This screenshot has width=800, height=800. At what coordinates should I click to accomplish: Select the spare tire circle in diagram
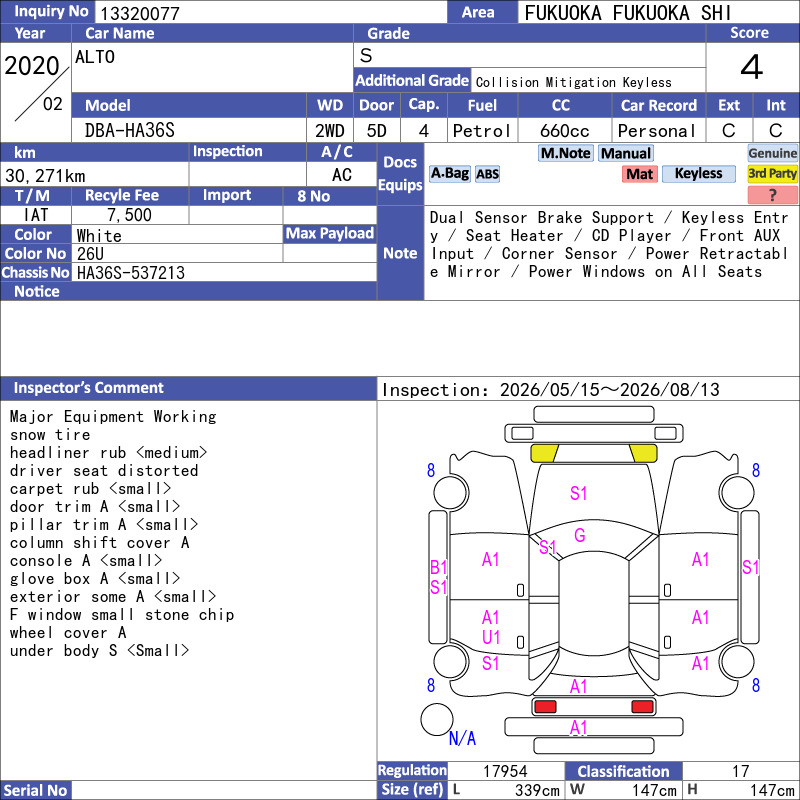[436, 719]
